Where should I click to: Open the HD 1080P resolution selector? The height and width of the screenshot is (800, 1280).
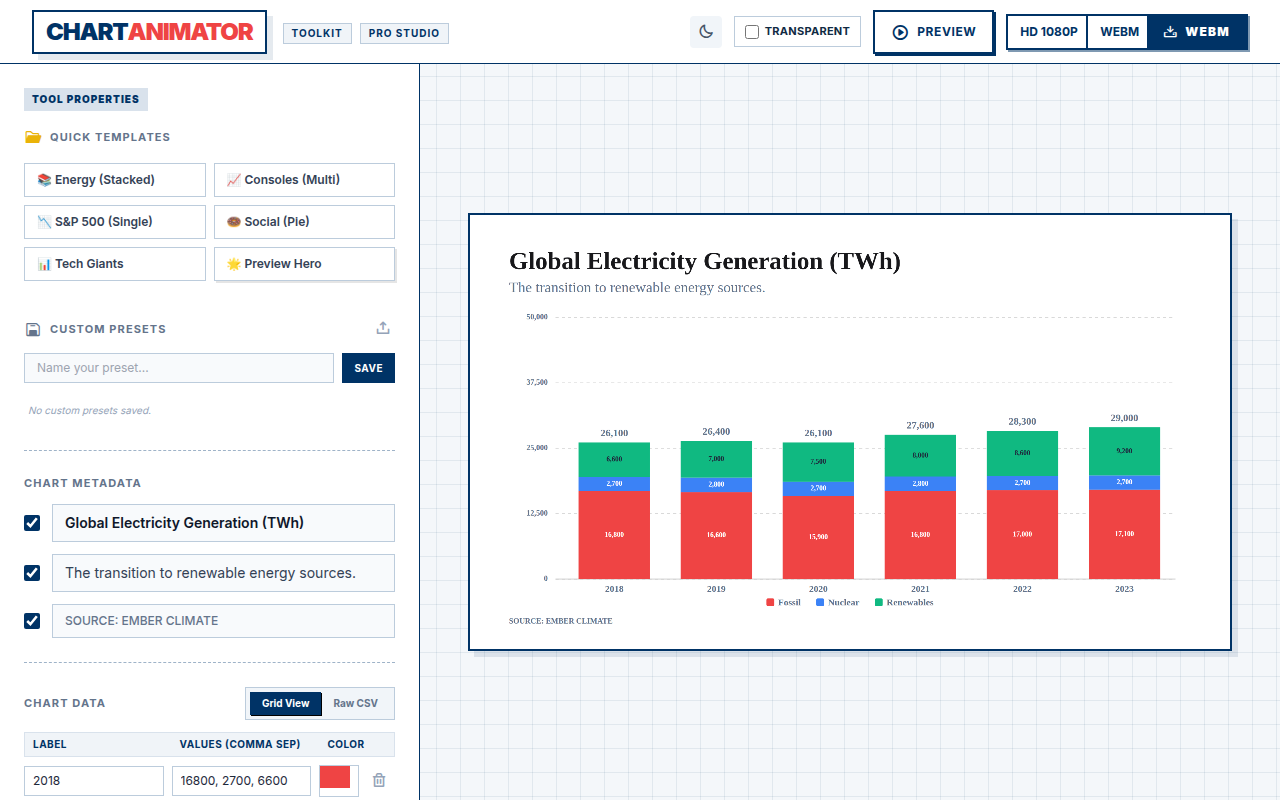pyautogui.click(x=1048, y=32)
